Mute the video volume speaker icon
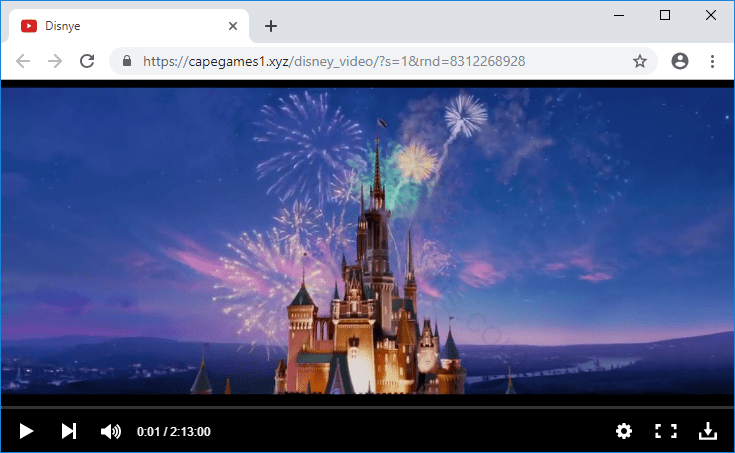This screenshot has width=735, height=453. point(111,431)
